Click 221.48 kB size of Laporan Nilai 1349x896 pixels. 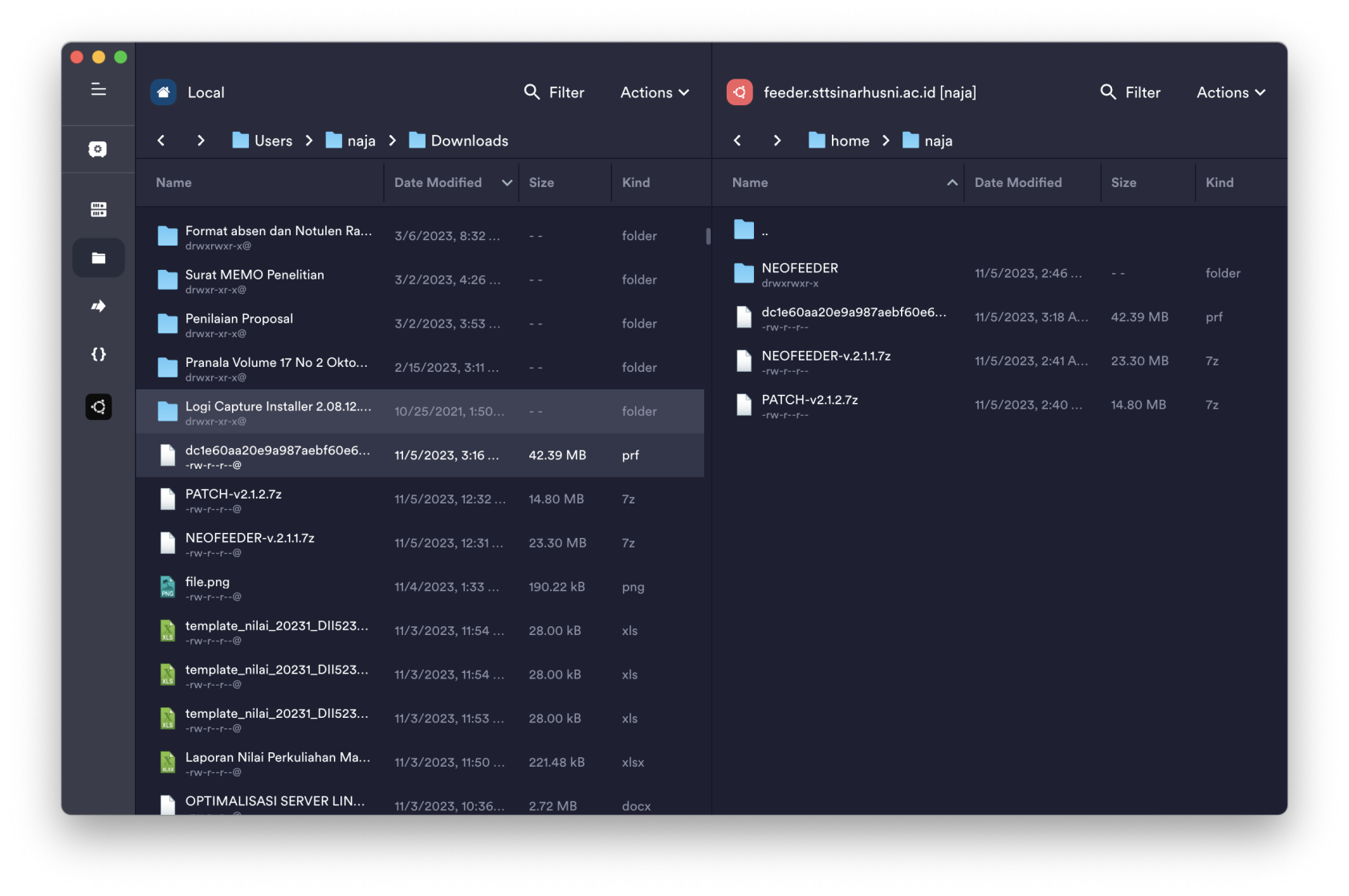coord(556,763)
